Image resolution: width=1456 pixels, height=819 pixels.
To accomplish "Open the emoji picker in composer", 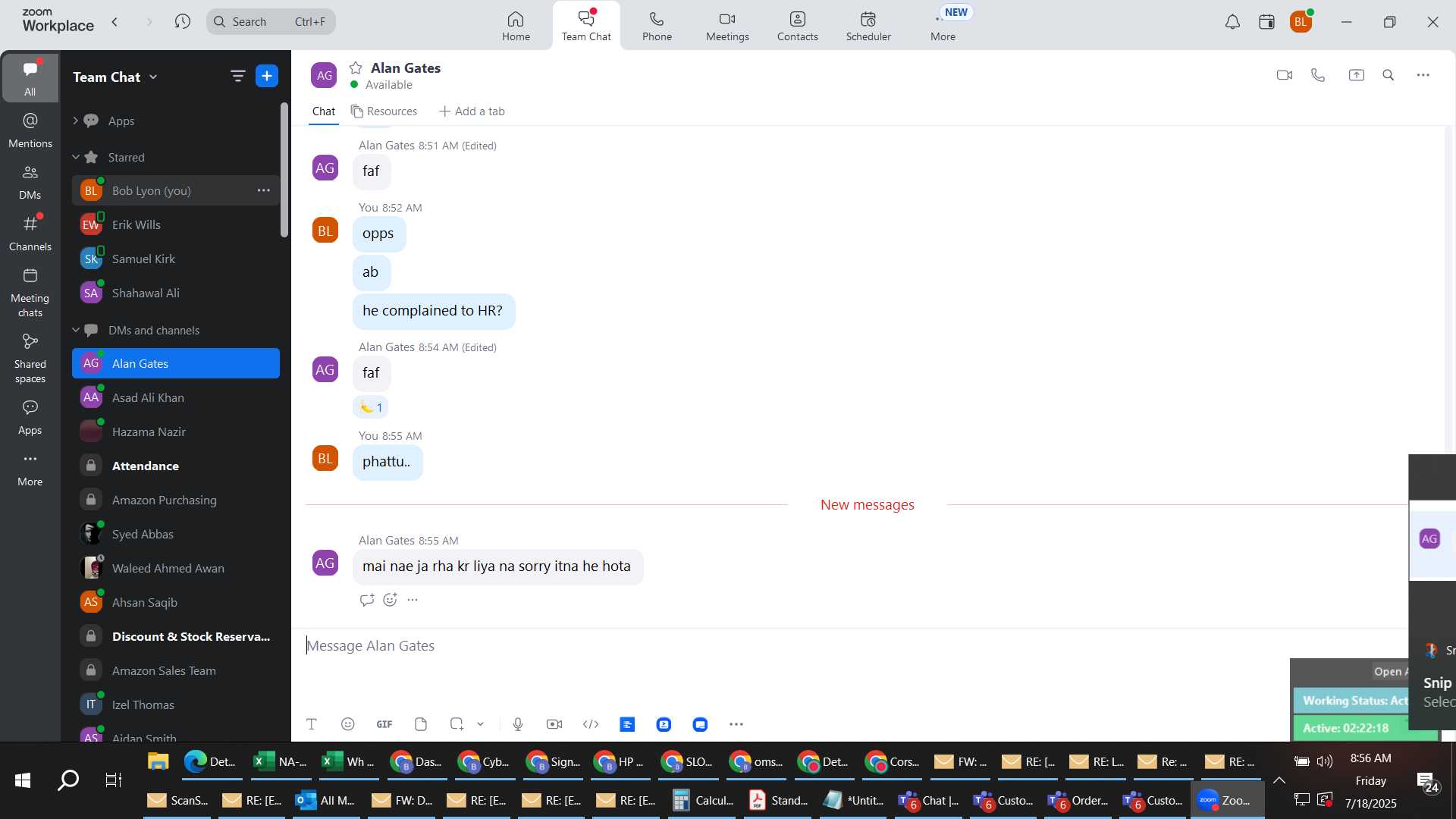I will coord(348,724).
